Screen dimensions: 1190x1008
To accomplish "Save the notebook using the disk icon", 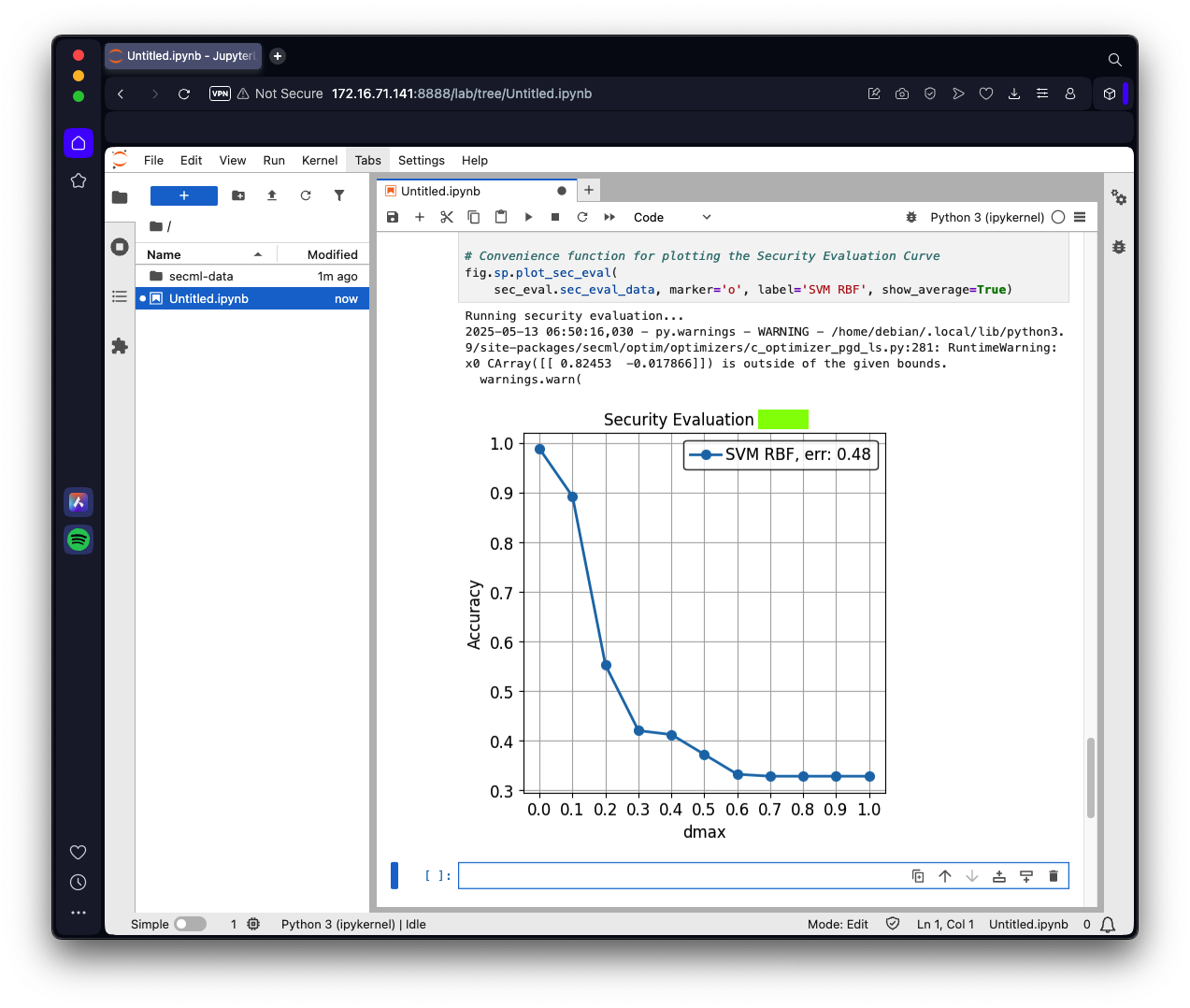I will (x=393, y=217).
